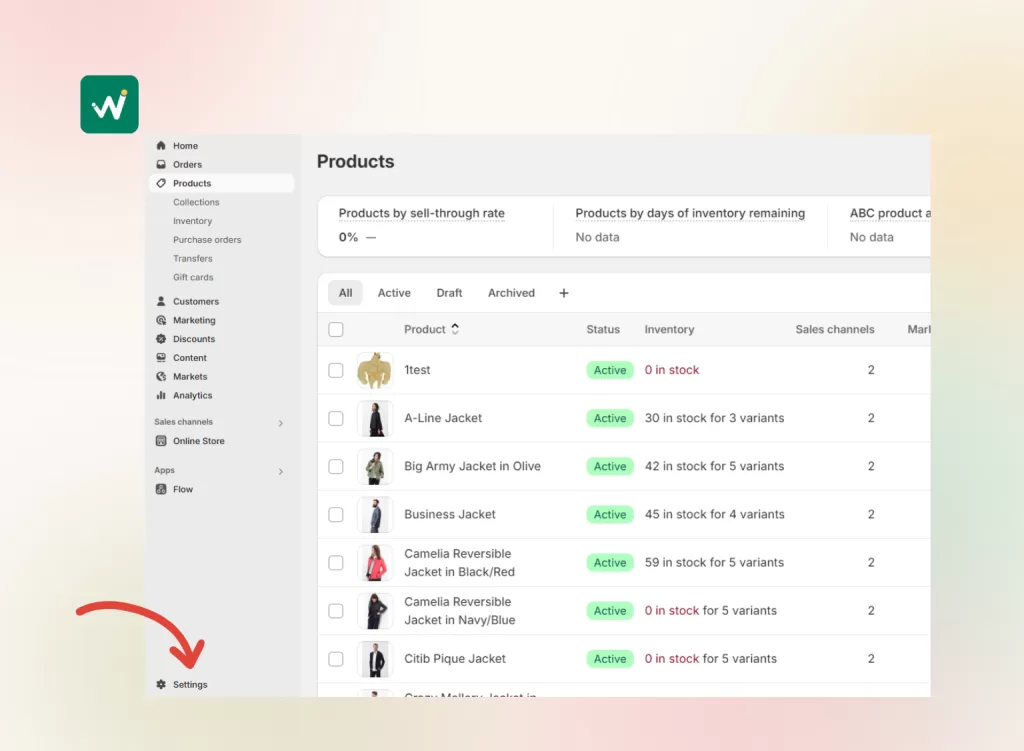1024x751 pixels.
Task: Open the Inventory sidebar link
Action: tap(192, 221)
